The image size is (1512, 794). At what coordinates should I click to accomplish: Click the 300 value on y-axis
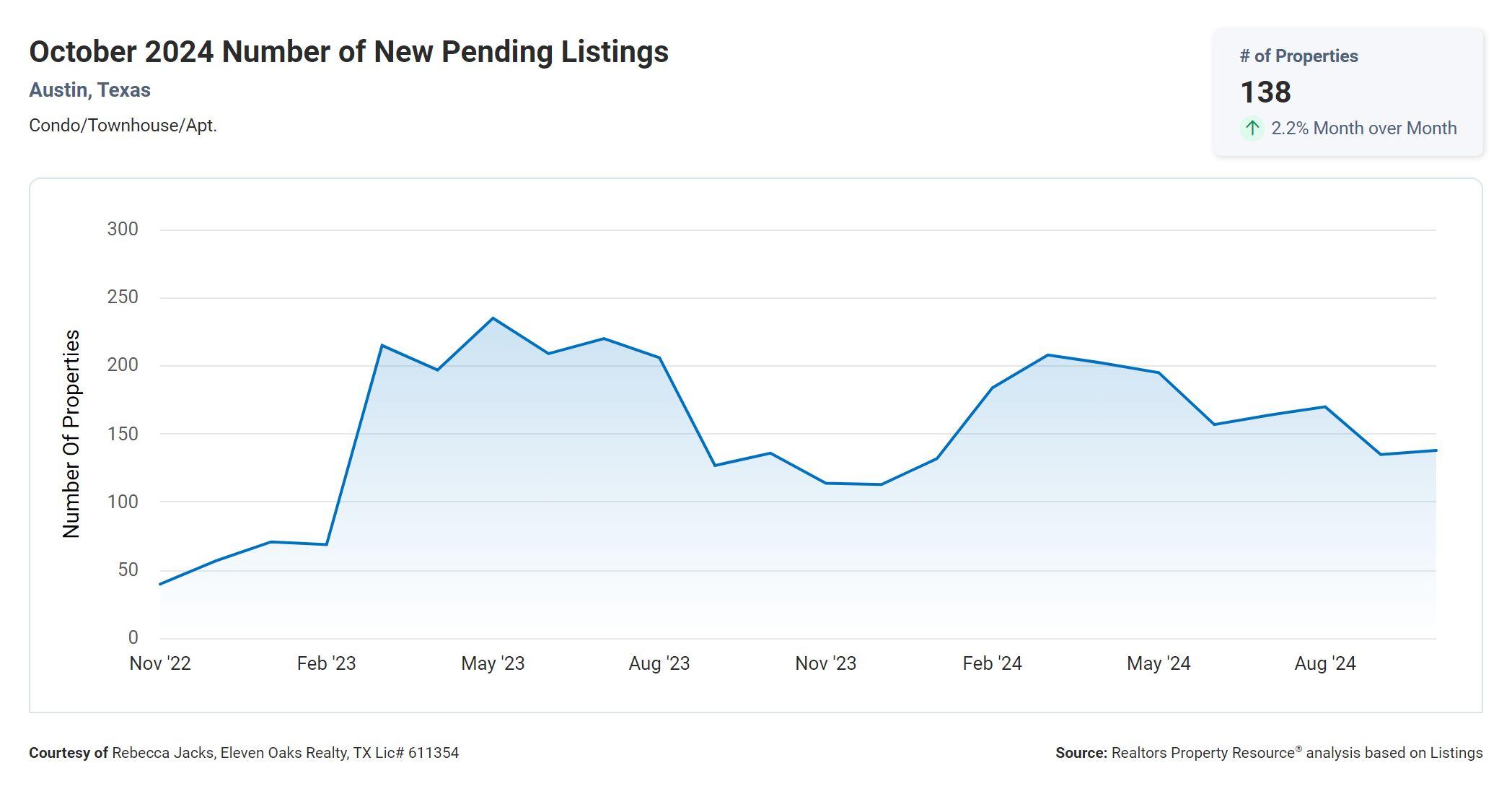pos(123,230)
